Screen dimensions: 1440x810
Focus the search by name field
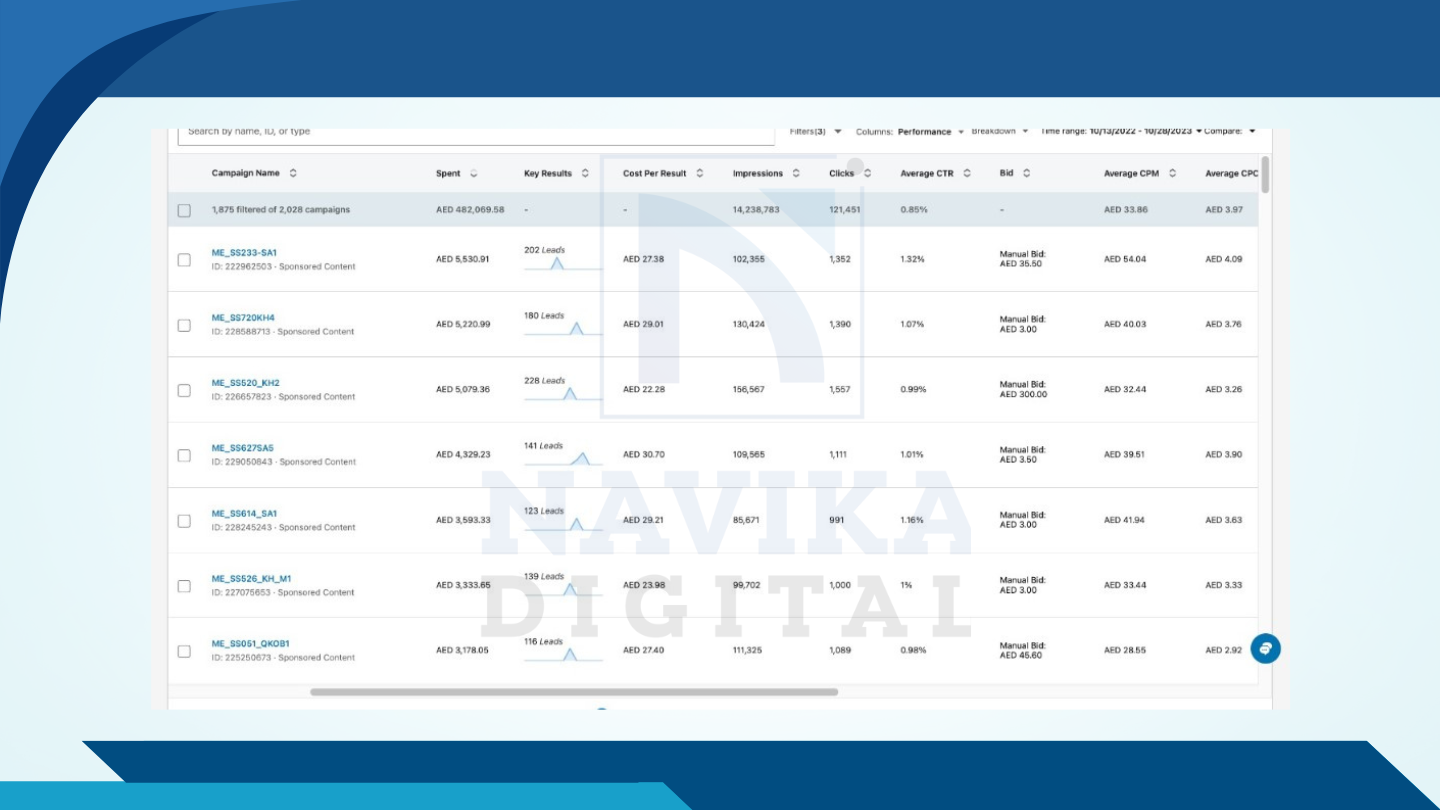click(x=476, y=132)
